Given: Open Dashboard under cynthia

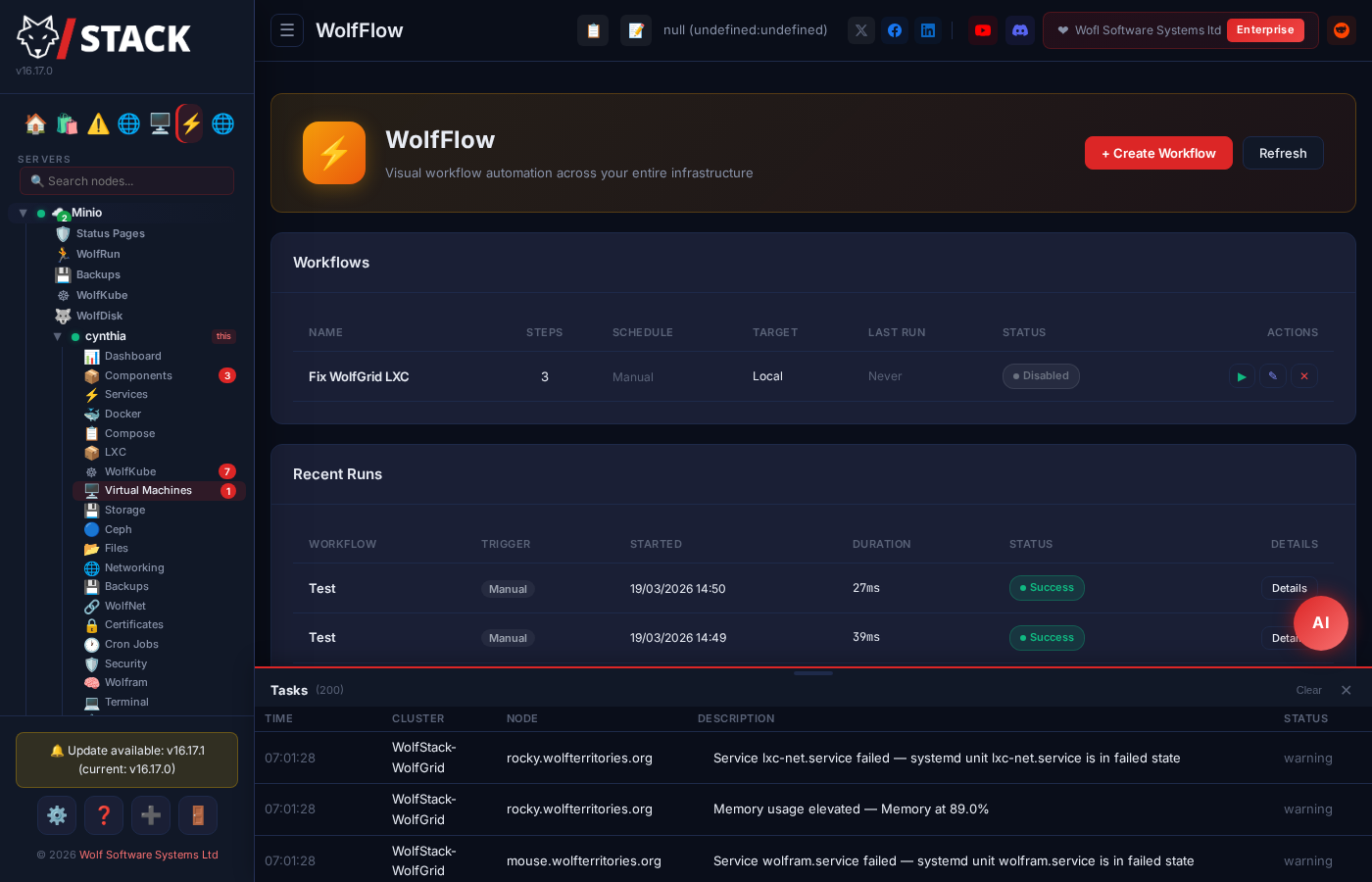Looking at the screenshot, I should pos(133,357).
